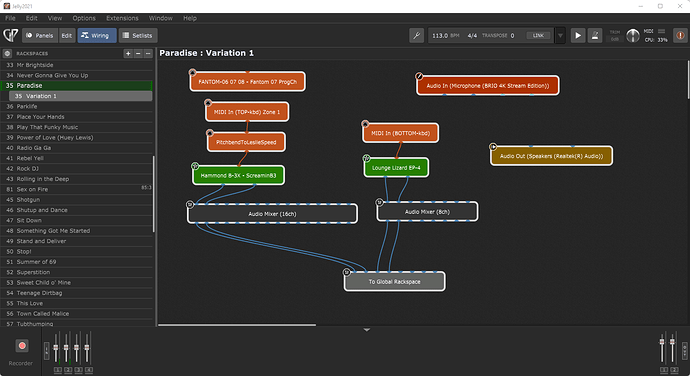Open the tuner wrench icon
Viewport: 690px width, 376px height.
click(416, 35)
